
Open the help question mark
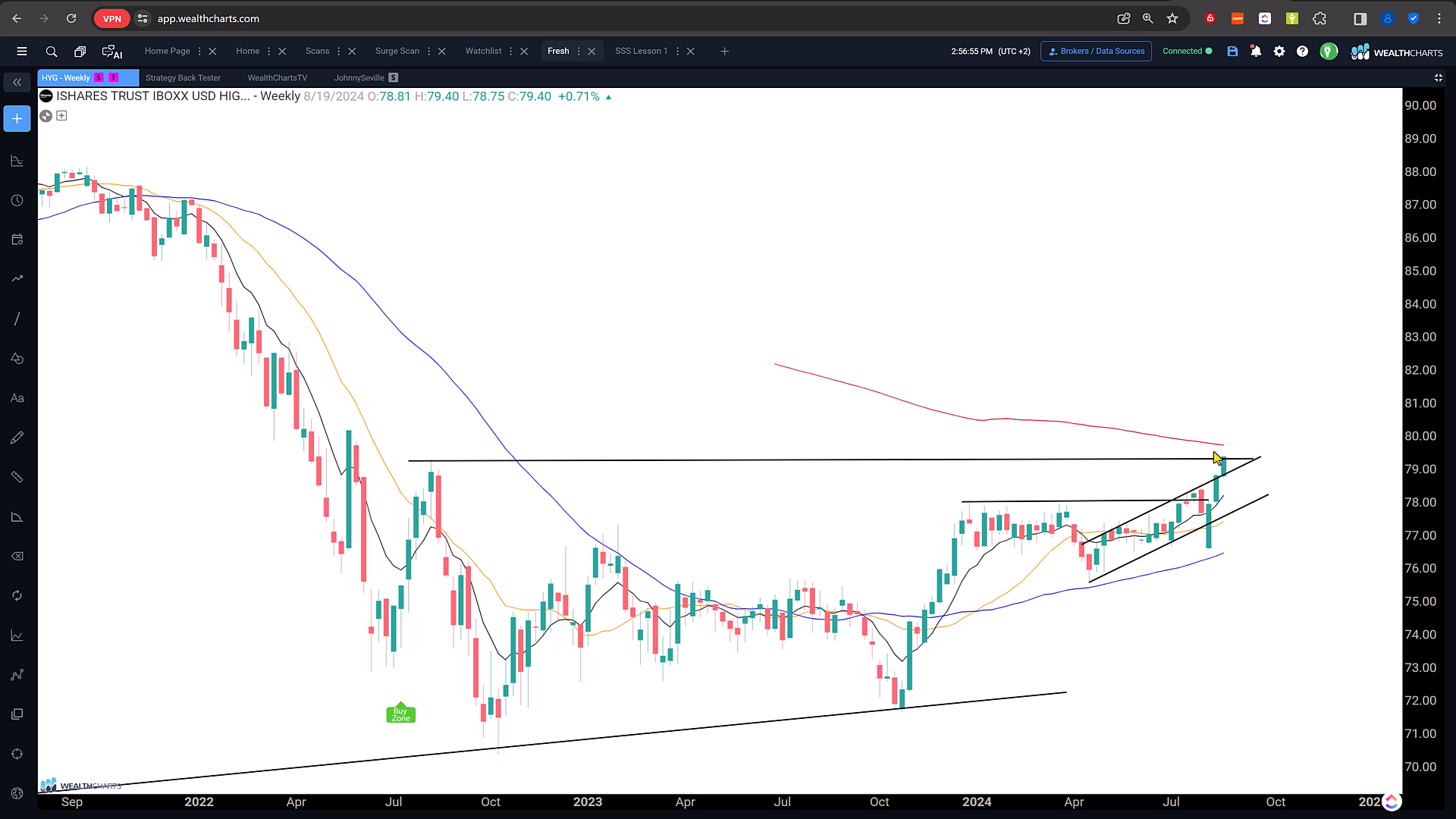1302,52
